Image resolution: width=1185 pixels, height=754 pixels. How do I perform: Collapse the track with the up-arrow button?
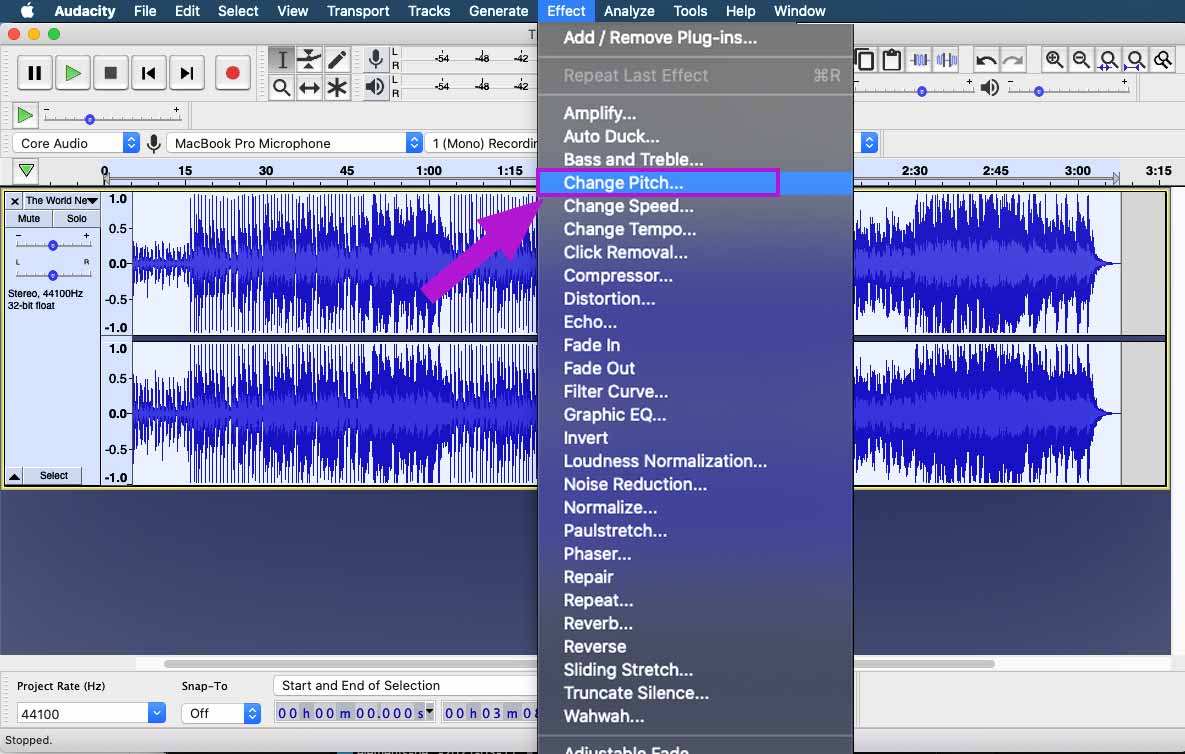click(x=14, y=476)
